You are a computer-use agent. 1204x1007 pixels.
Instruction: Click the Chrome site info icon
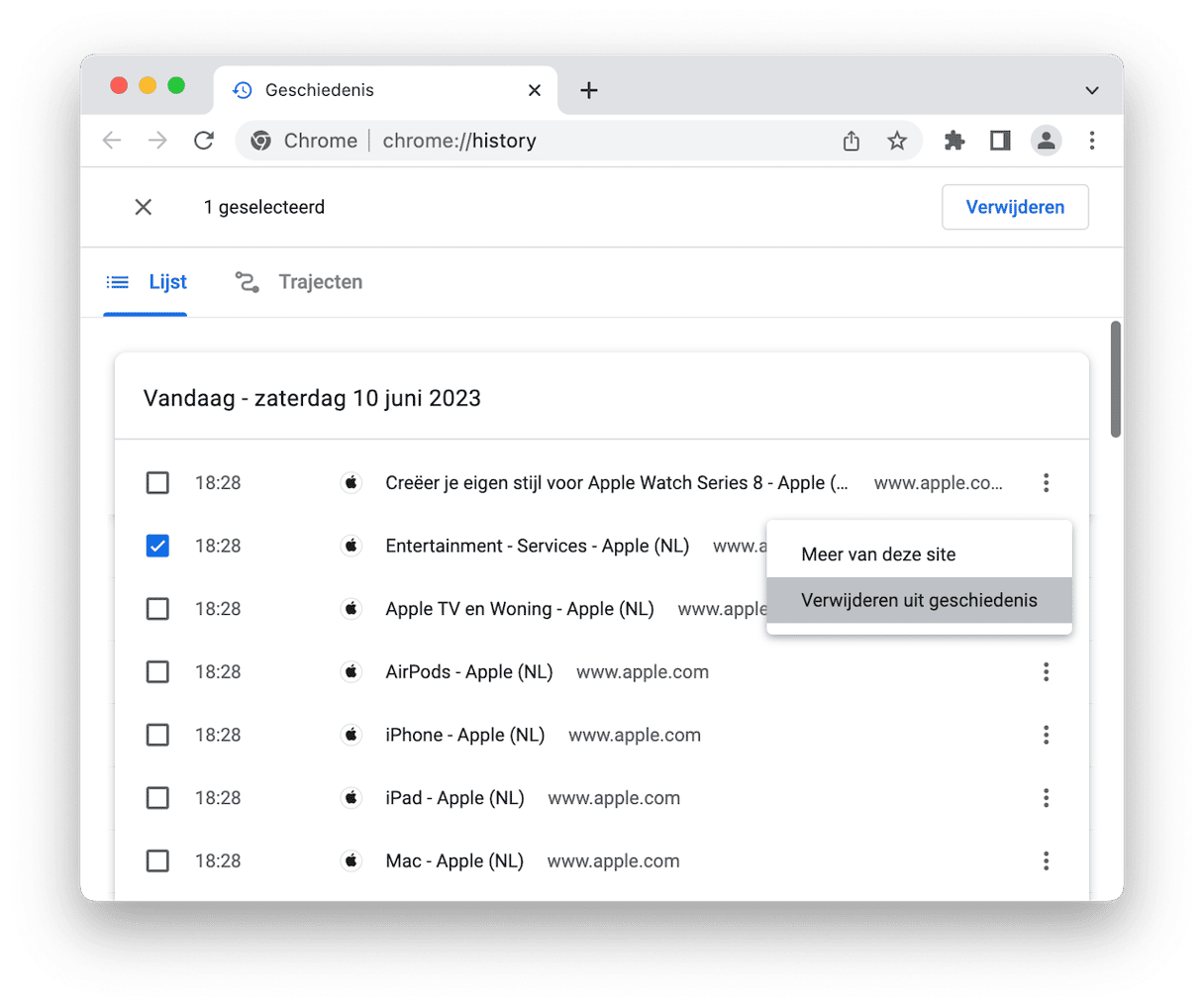[x=261, y=141]
